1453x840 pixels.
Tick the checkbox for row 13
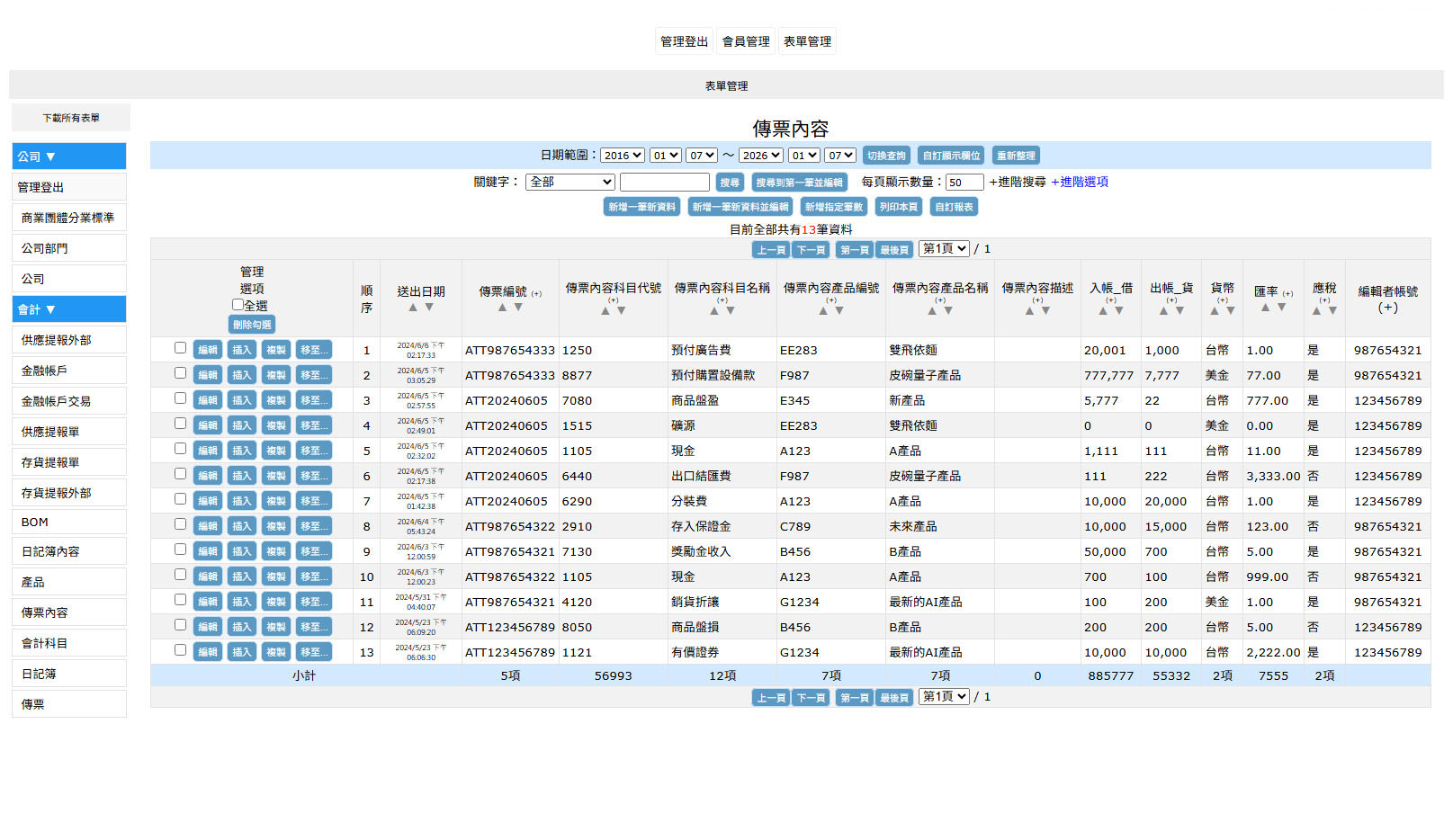180,650
